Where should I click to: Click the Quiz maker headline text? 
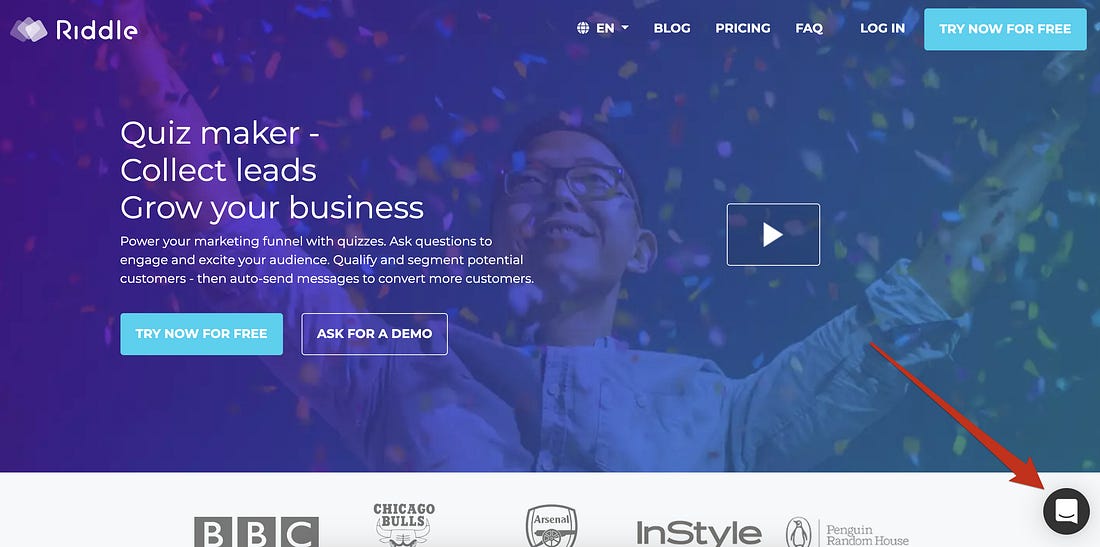(x=220, y=133)
